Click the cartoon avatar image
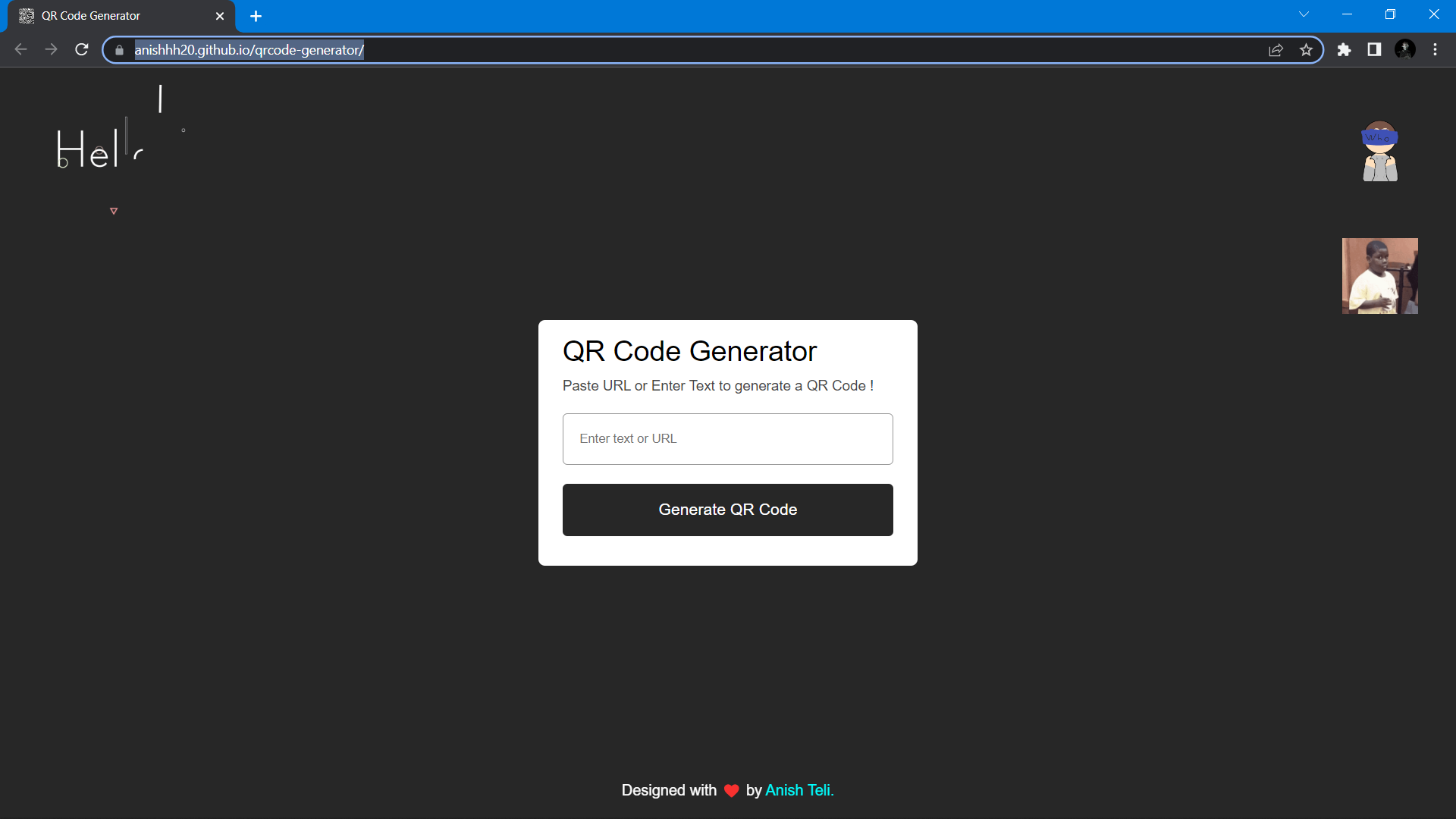Screen dimensions: 1456x819 (x=1379, y=151)
